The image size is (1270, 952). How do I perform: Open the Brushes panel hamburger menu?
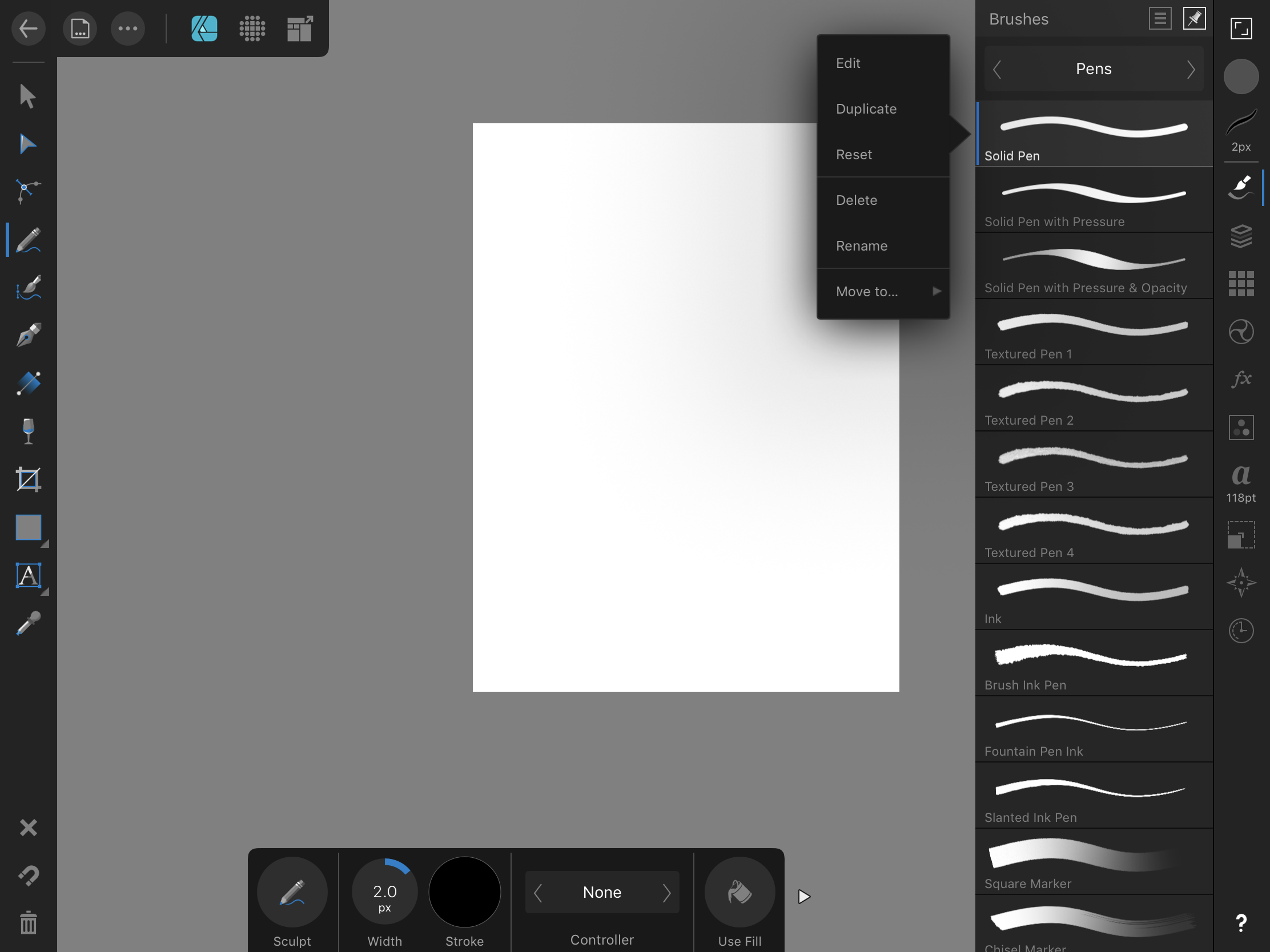tap(1160, 18)
